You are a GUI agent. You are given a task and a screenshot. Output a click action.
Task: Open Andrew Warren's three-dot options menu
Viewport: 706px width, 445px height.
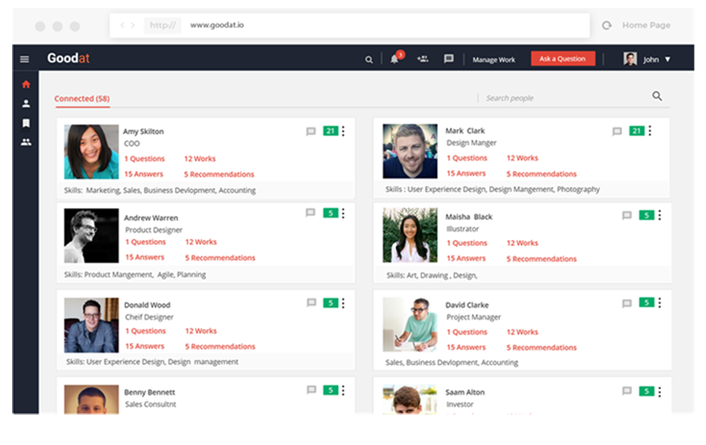(x=343, y=213)
